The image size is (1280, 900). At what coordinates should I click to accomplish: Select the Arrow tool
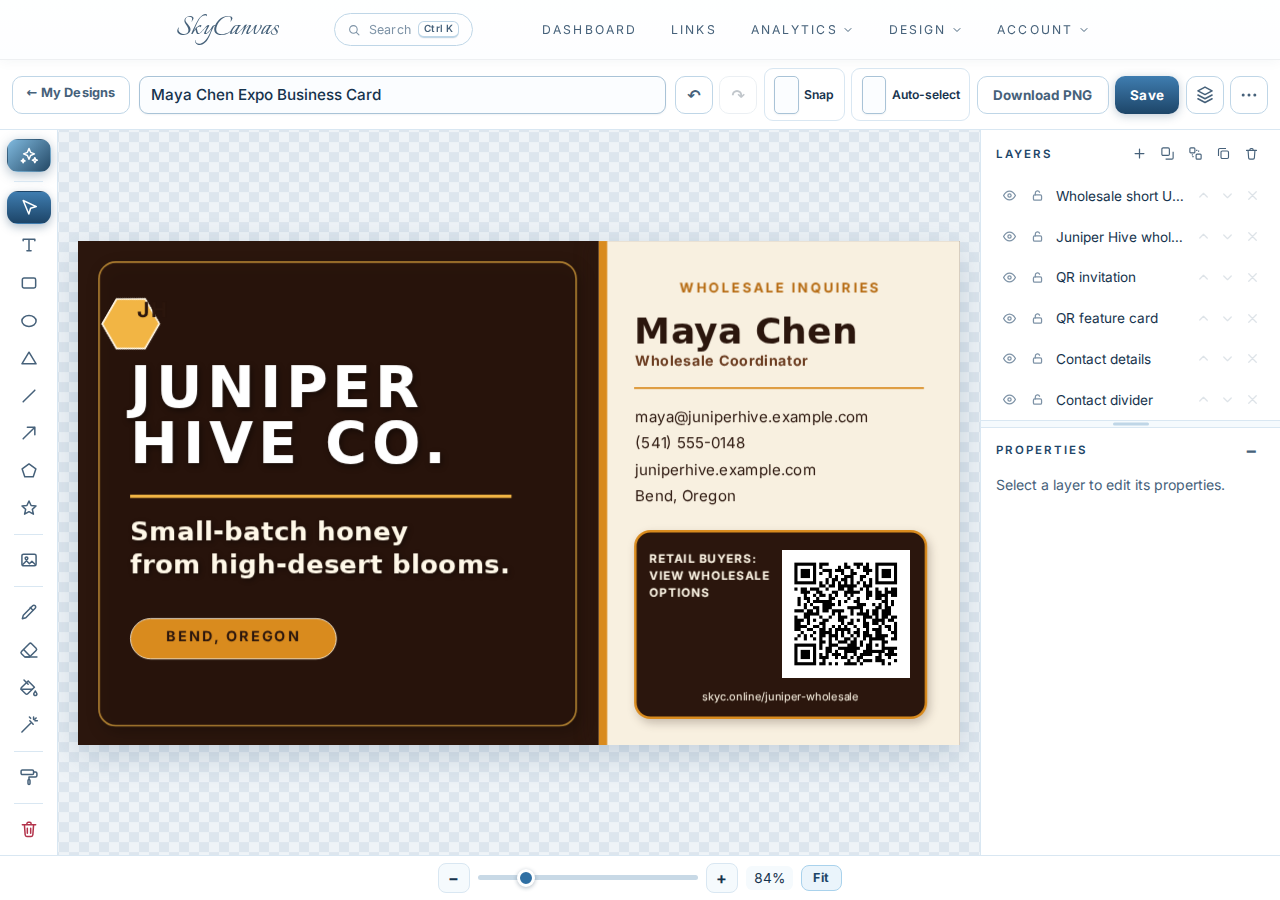click(29, 433)
